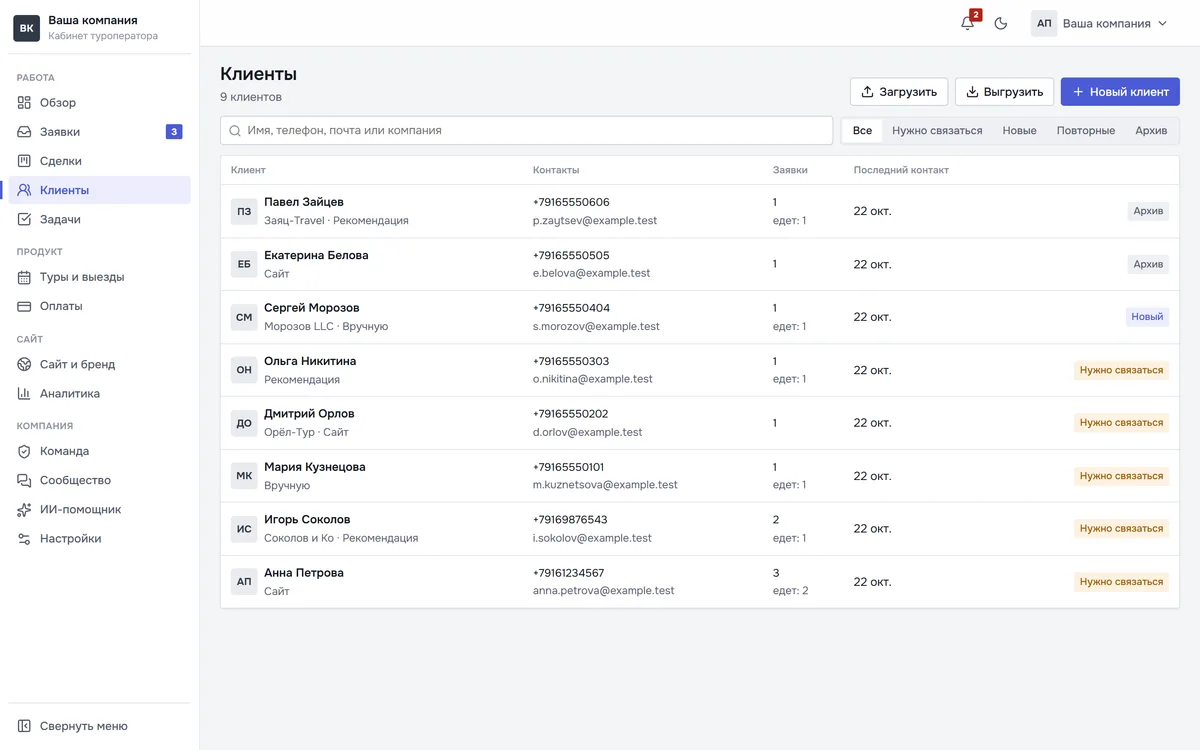Click Анна Петрова's Нужно связаться badge
Viewport: 1200px width, 750px height.
coord(1121,582)
